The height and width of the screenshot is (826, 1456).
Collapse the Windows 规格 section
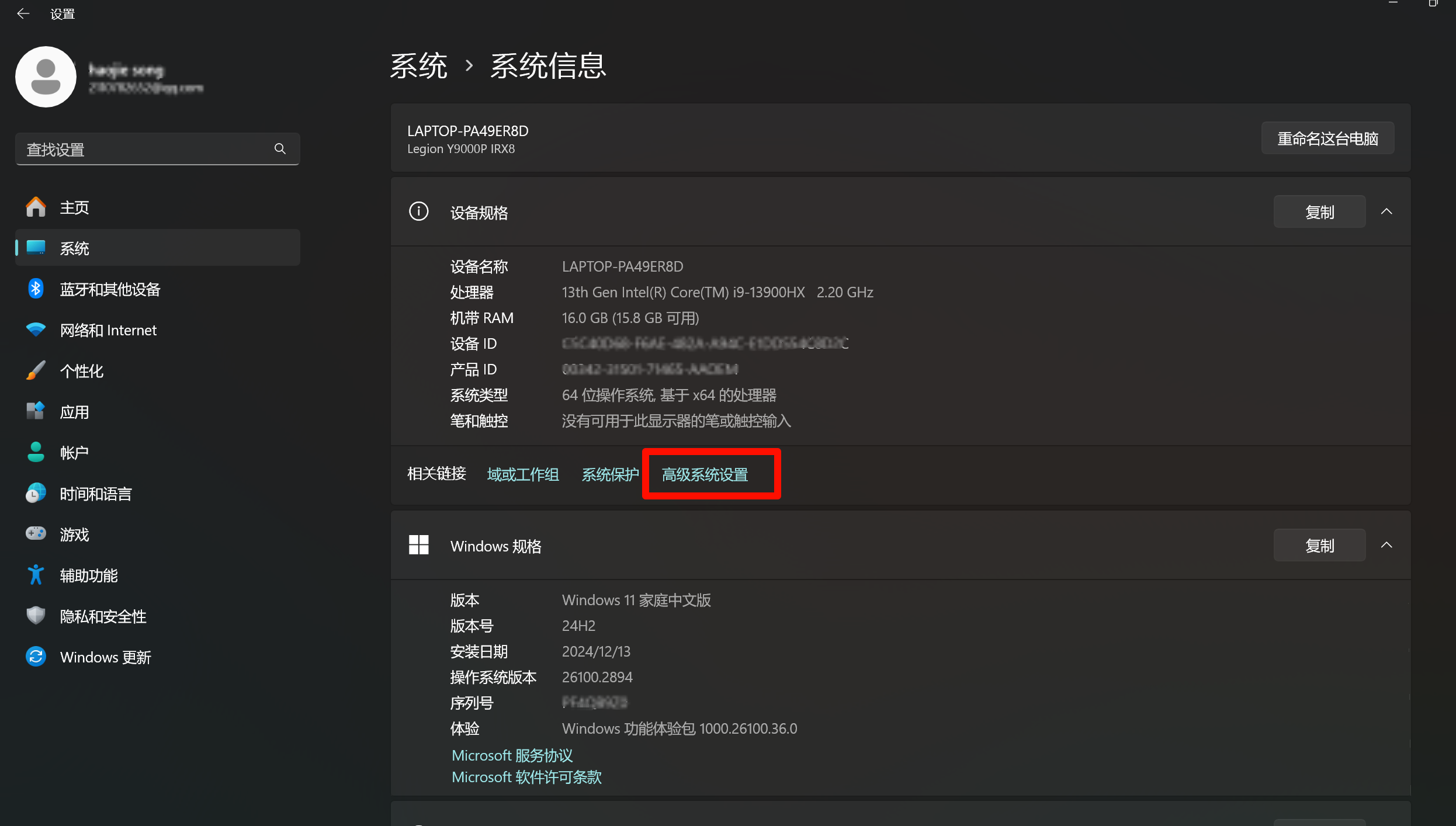(1387, 545)
